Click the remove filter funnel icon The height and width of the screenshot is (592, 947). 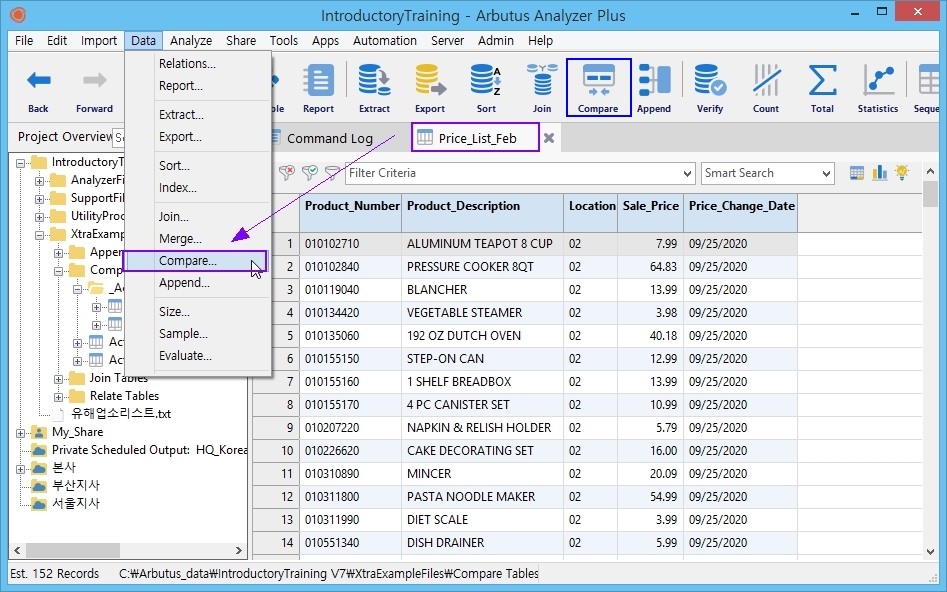[286, 173]
